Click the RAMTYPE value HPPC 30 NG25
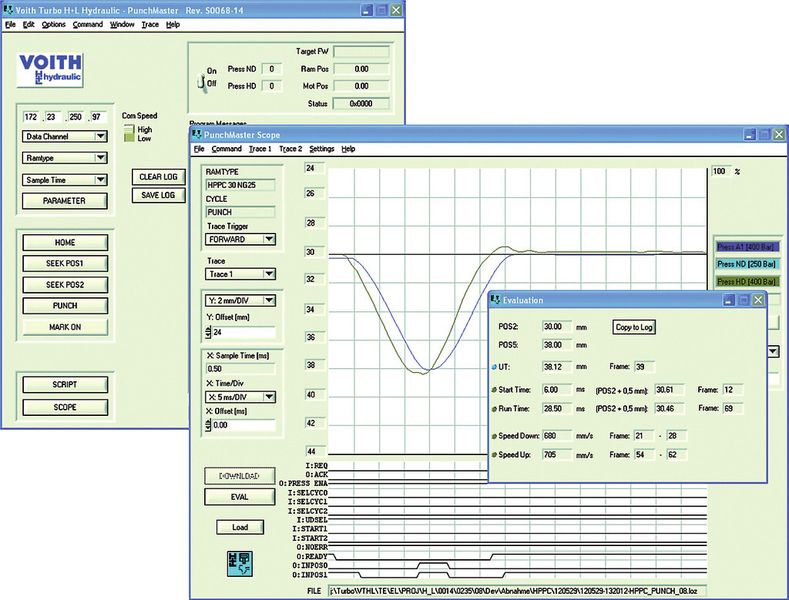The image size is (789, 600). click(x=240, y=185)
